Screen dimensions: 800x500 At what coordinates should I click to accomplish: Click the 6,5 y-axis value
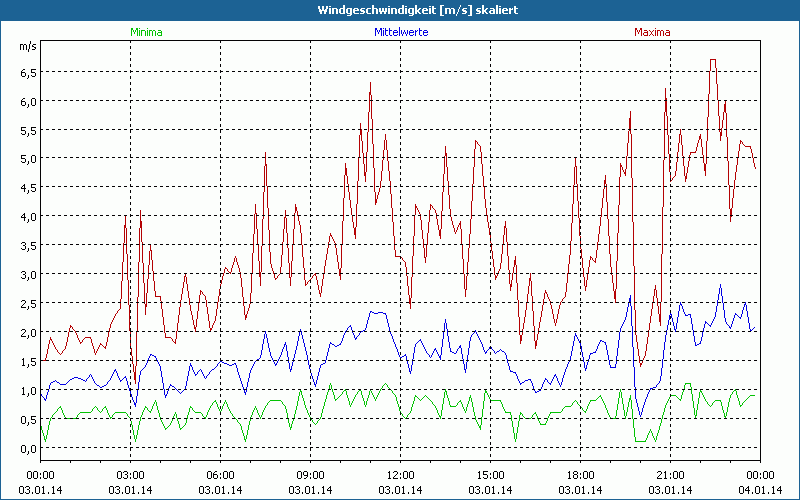point(27,72)
